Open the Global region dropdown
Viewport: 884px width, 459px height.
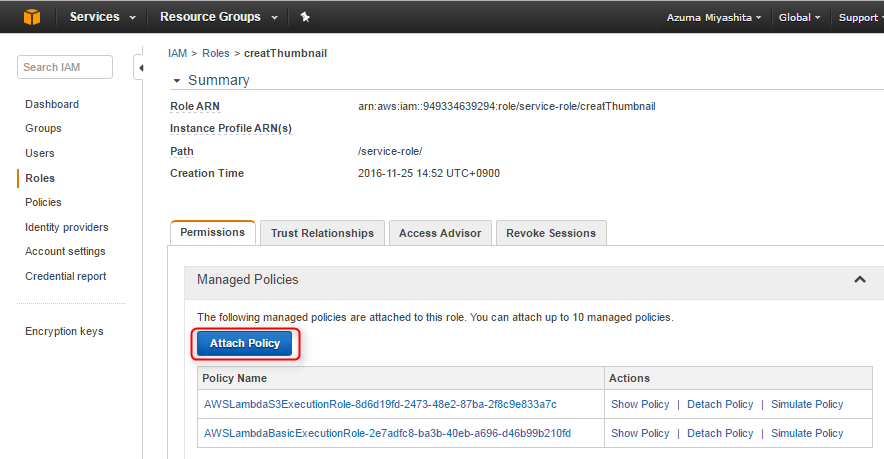tap(799, 17)
